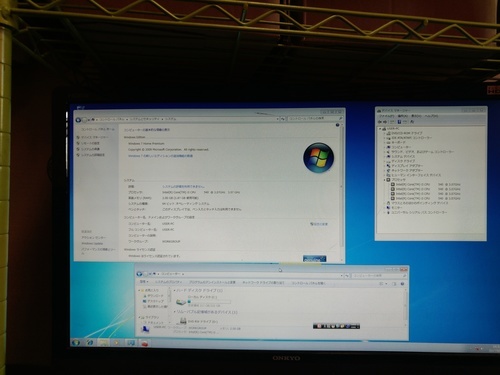Open the Windows Explorer folder on the taskbar
The image size is (500, 375).
coord(103,342)
